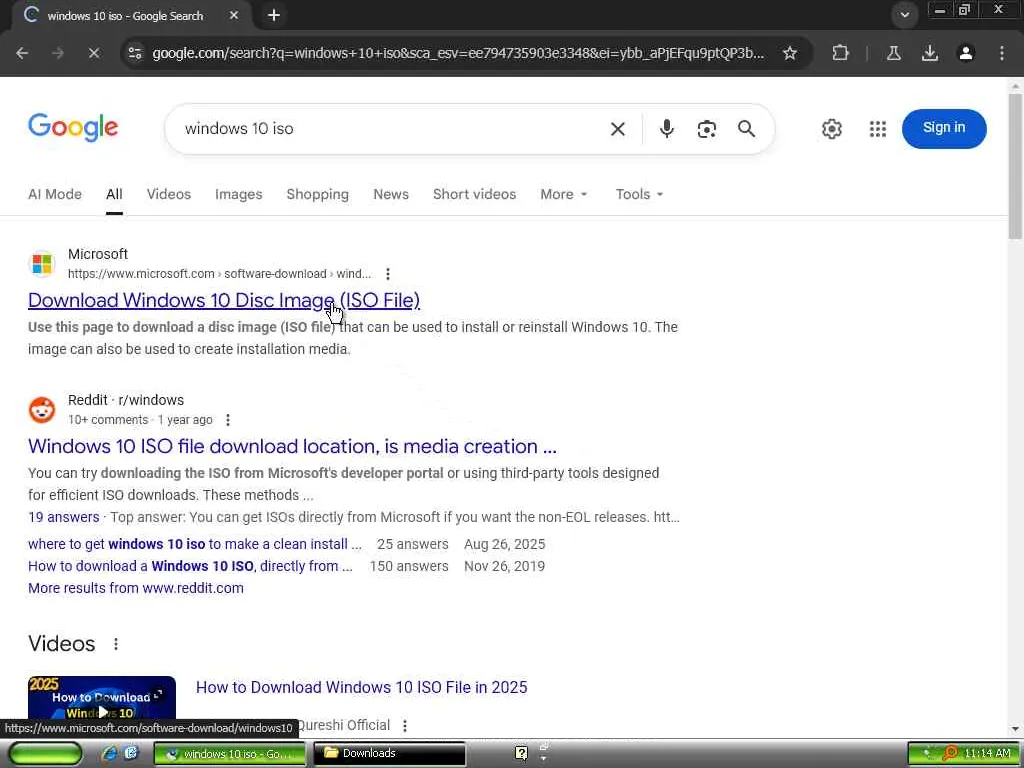Open the green Start button
The image size is (1024, 768).
(46, 754)
